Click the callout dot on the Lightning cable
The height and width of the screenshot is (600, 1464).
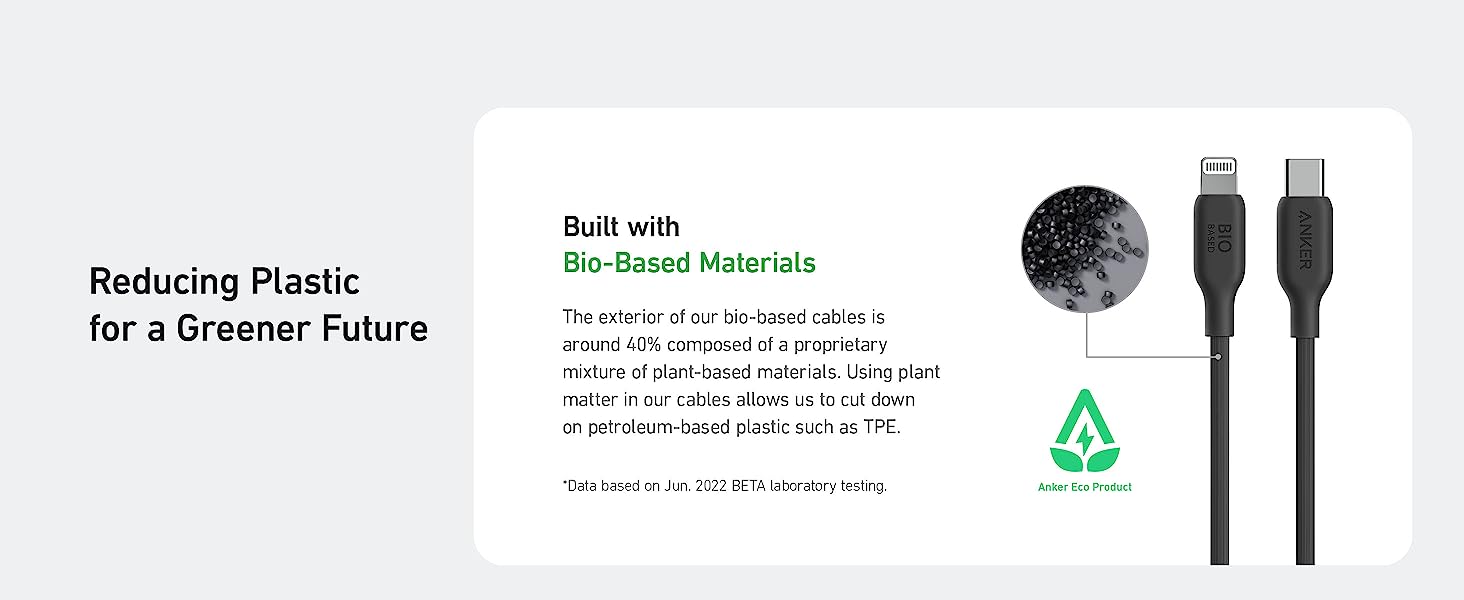(1219, 356)
